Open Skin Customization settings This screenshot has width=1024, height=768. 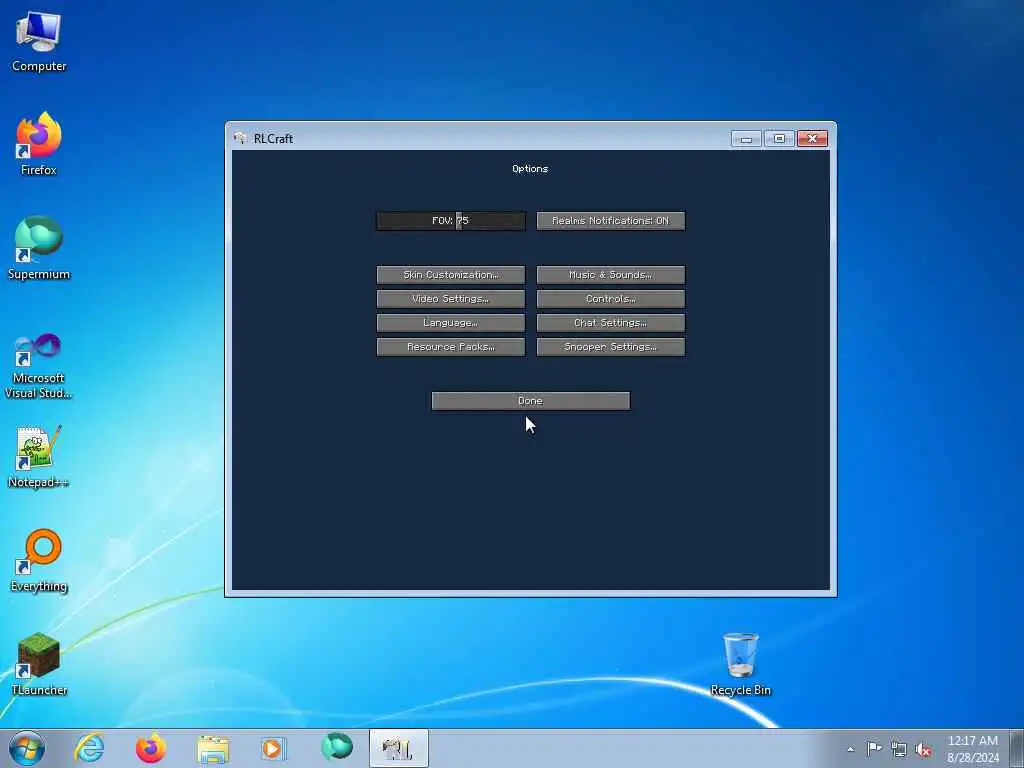[x=451, y=275]
